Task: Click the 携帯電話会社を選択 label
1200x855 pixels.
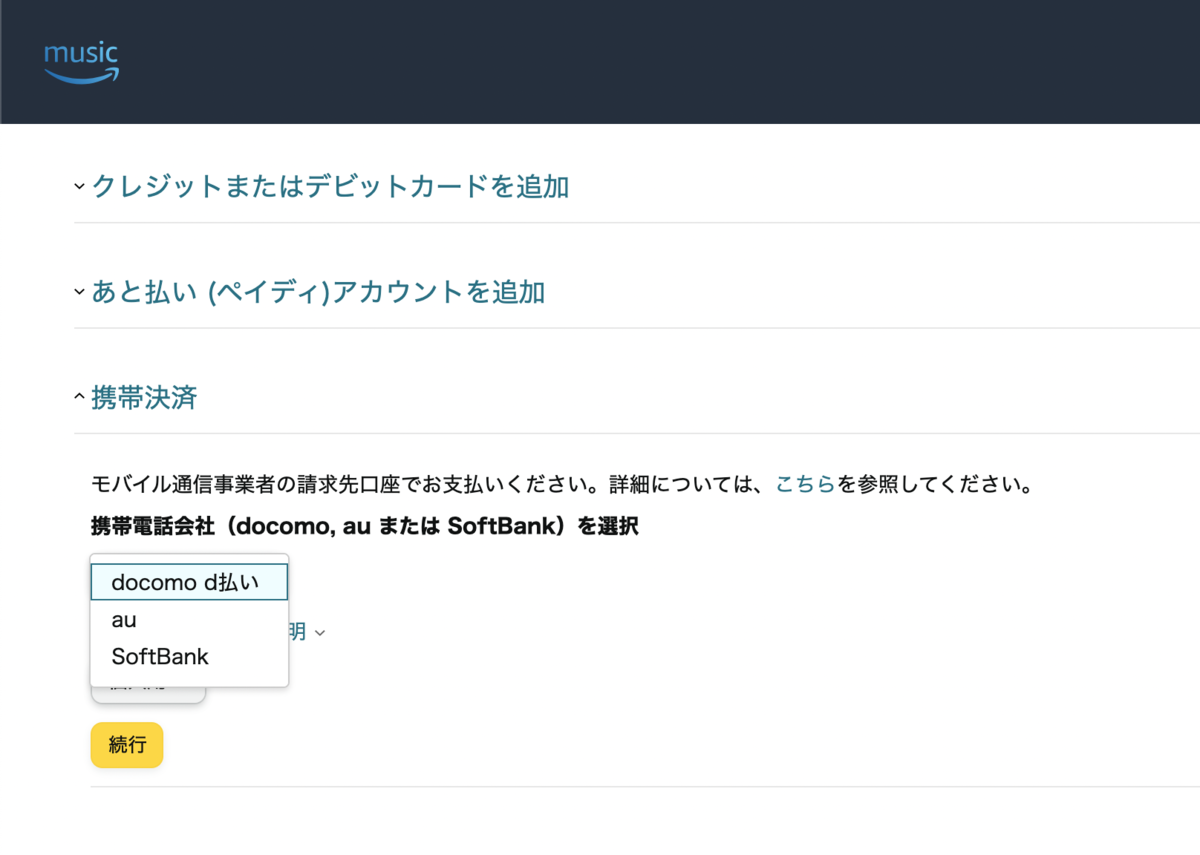Action: (366, 525)
